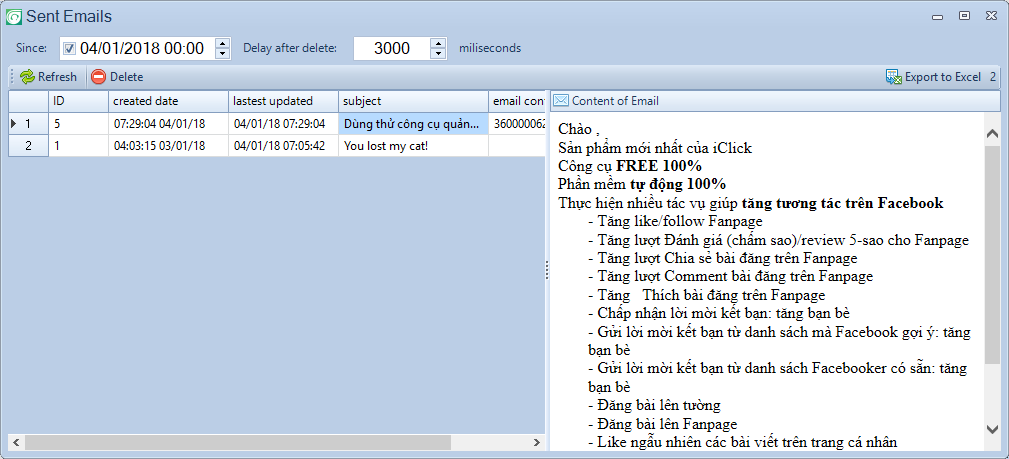Sort by the subject column header
The height and width of the screenshot is (459, 1009).
pos(413,101)
